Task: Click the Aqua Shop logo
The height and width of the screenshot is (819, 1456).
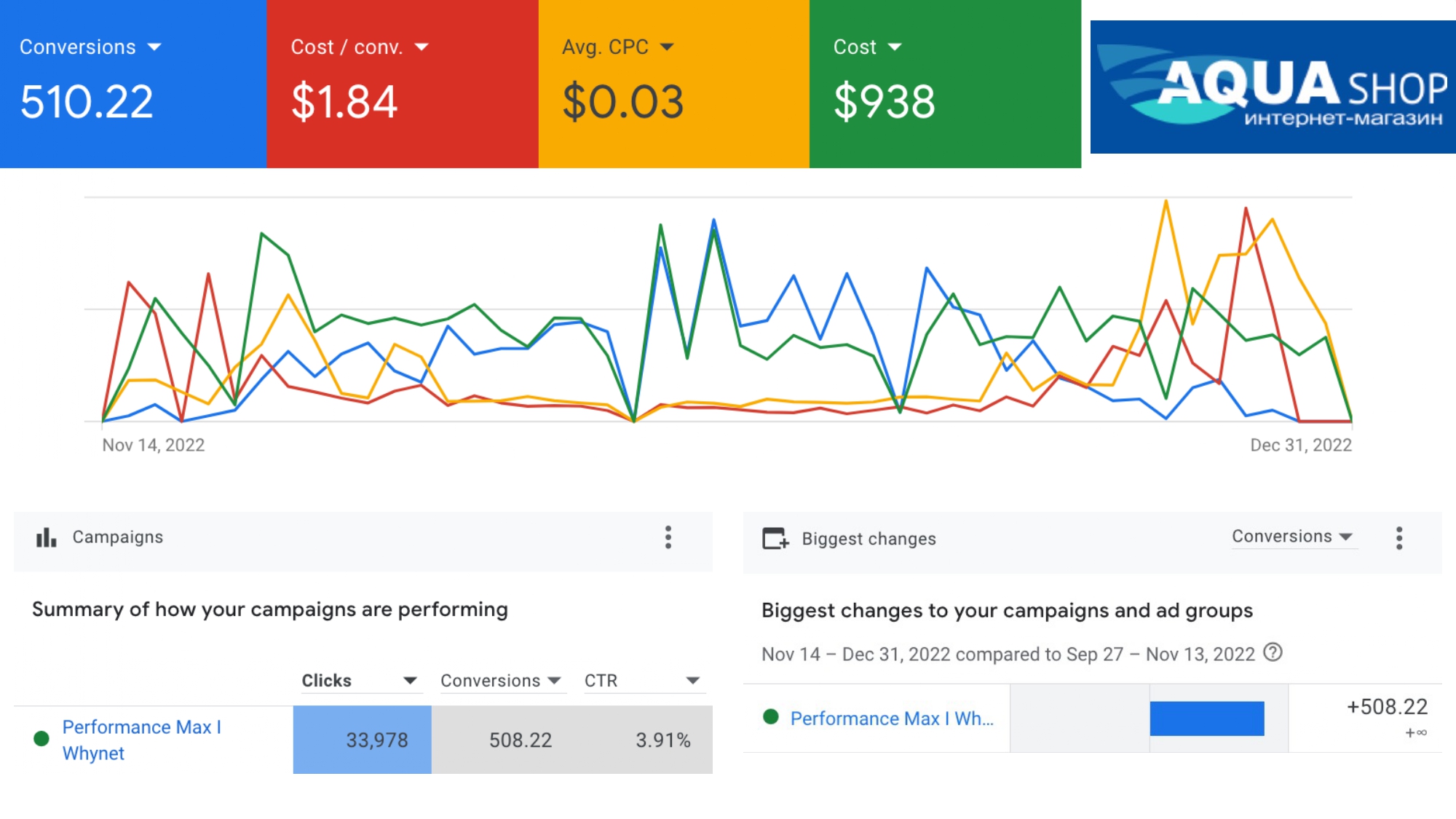Action: pyautogui.click(x=1273, y=87)
